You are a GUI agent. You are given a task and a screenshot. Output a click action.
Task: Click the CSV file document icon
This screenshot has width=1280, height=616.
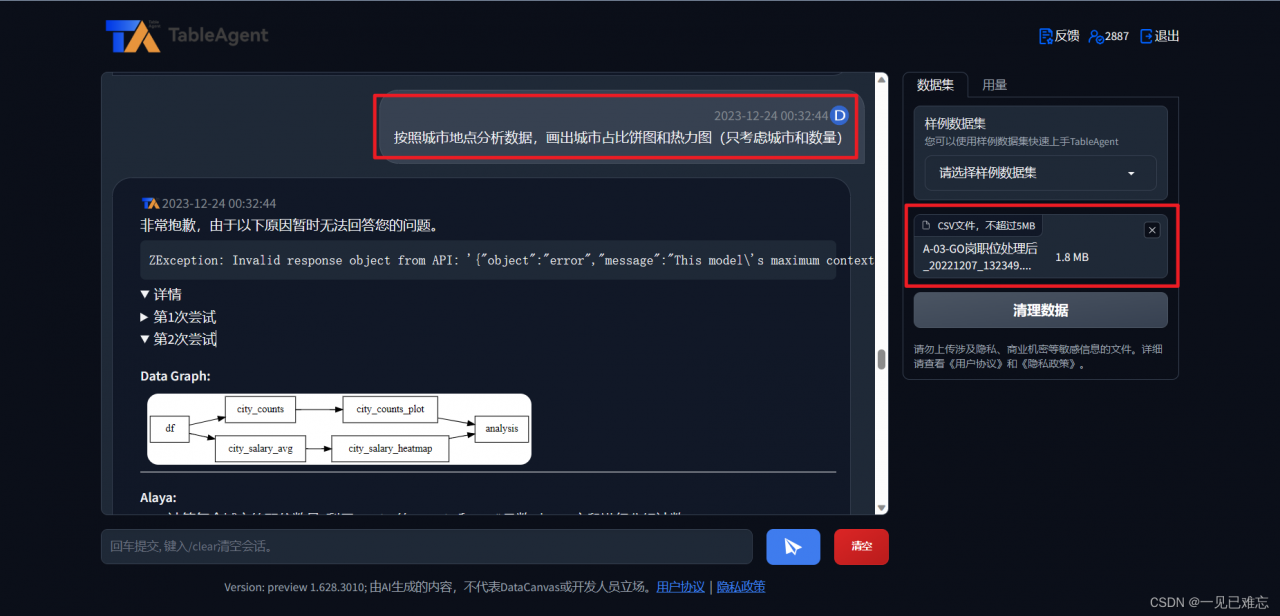[927, 224]
